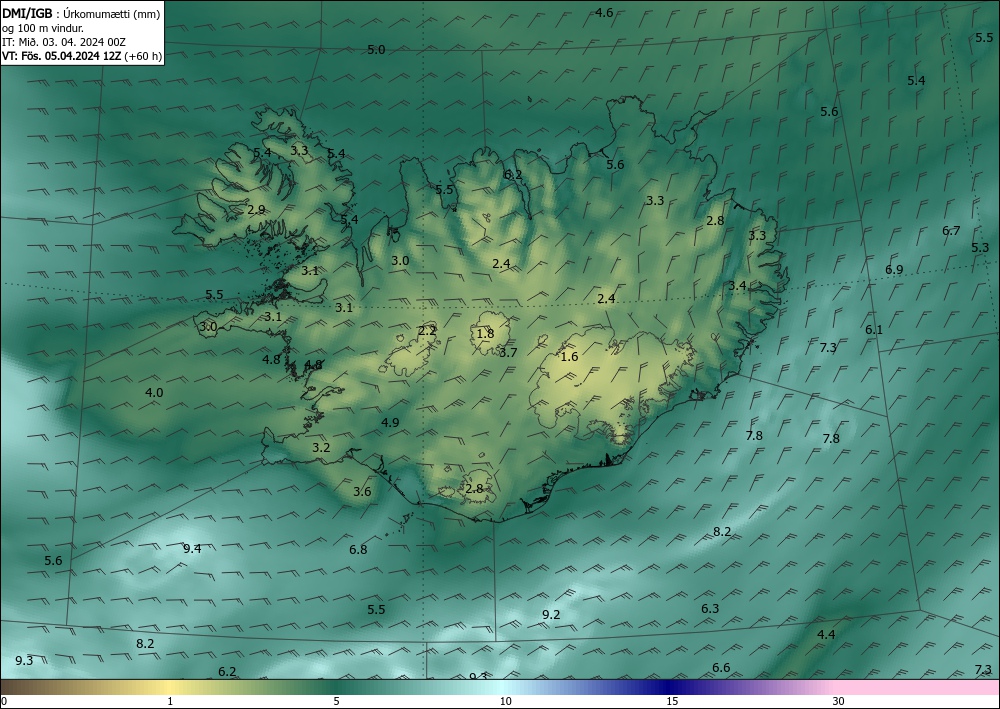Select the 5.3 value over the sea
The image size is (1000, 709).
click(980, 247)
